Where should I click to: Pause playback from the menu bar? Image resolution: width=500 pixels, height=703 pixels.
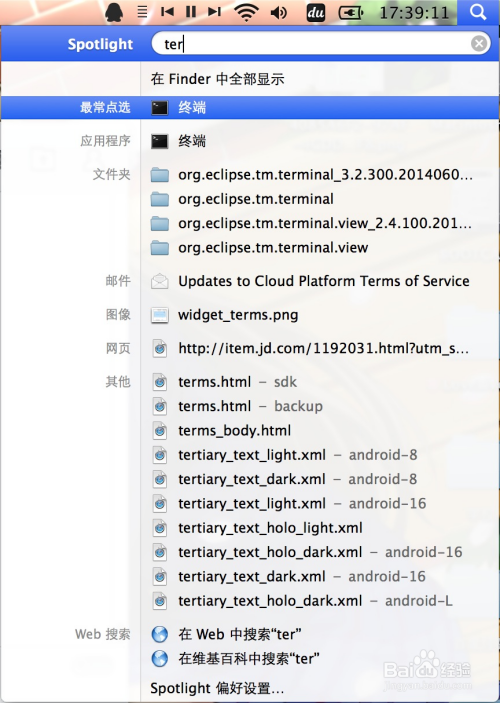pyautogui.click(x=191, y=12)
